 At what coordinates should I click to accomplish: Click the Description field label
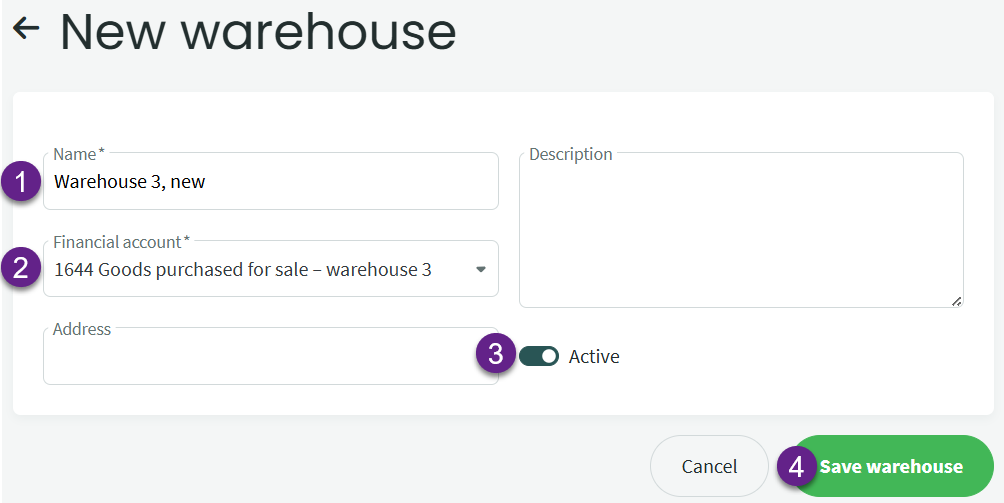(570, 154)
